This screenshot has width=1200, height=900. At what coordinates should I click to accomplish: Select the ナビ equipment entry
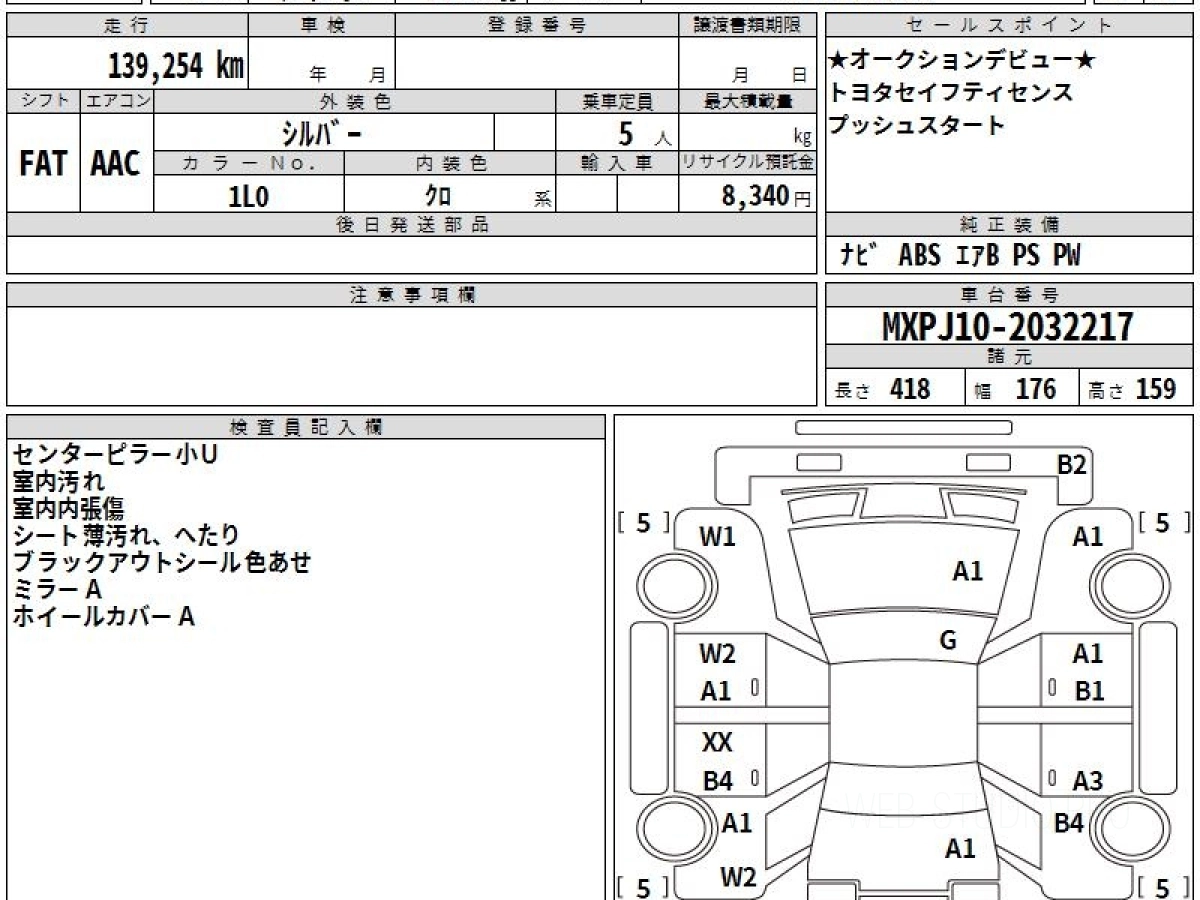pyautogui.click(x=858, y=256)
